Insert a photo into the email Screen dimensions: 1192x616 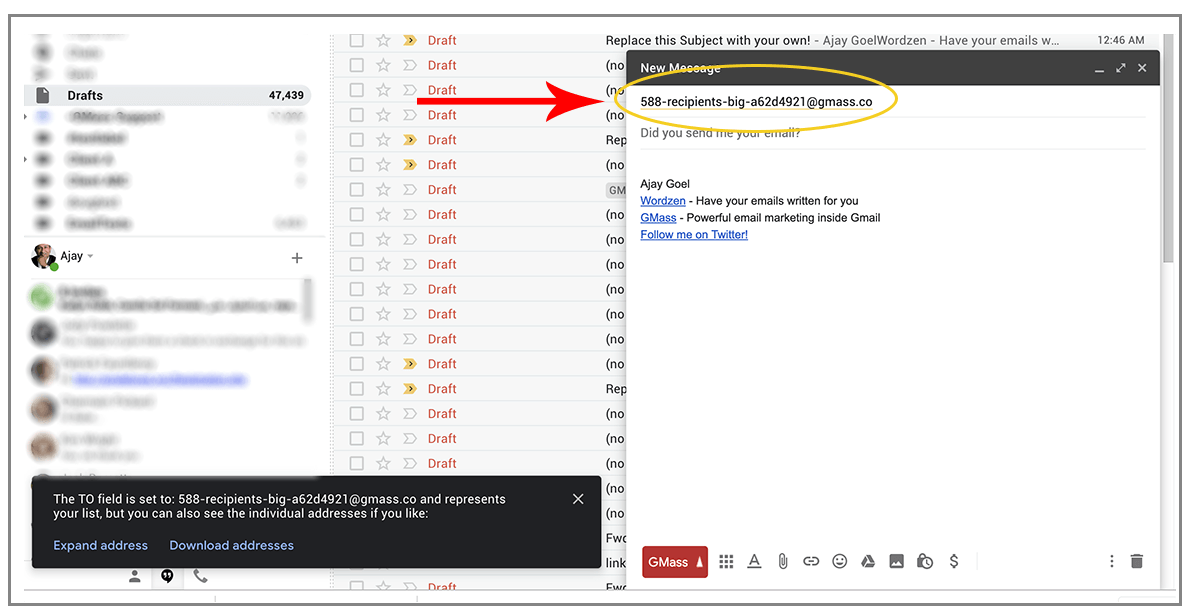point(896,561)
